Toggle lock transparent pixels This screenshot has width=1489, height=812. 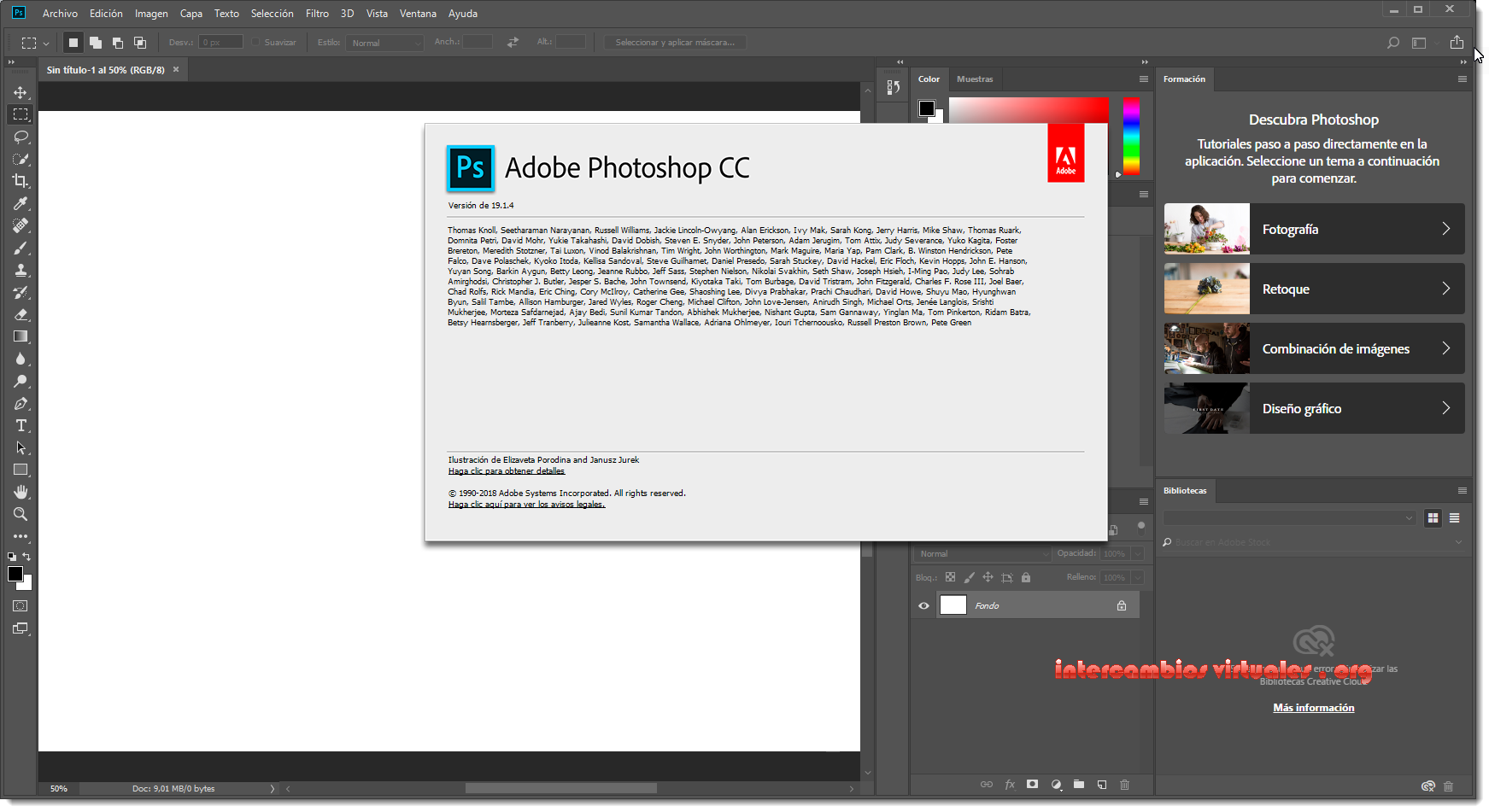click(950, 577)
